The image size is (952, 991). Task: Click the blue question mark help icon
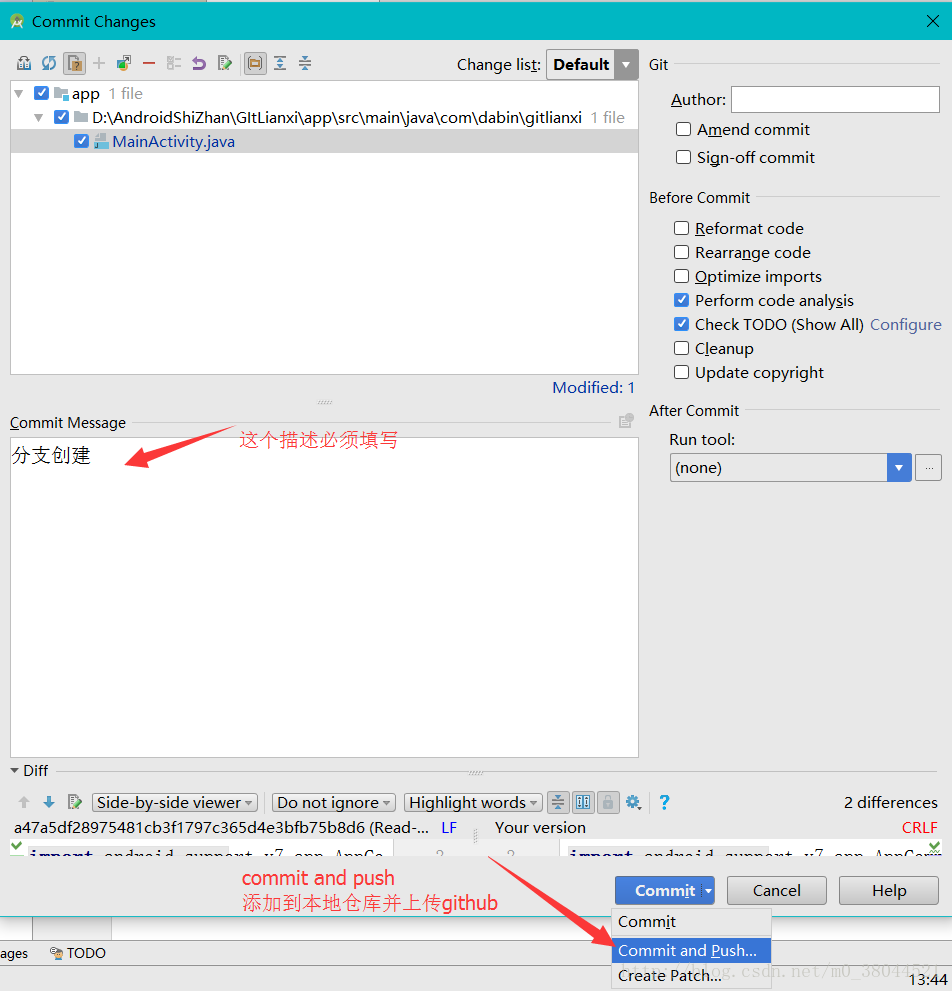coord(664,802)
